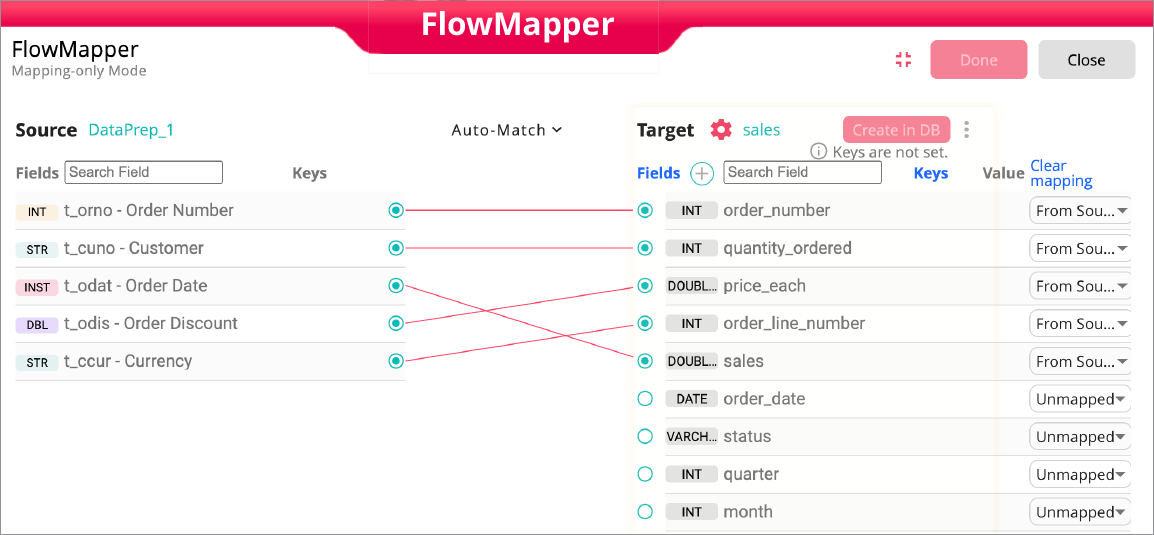The height and width of the screenshot is (535, 1154).
Task: Open the three-dot target options menu
Action: 966,130
